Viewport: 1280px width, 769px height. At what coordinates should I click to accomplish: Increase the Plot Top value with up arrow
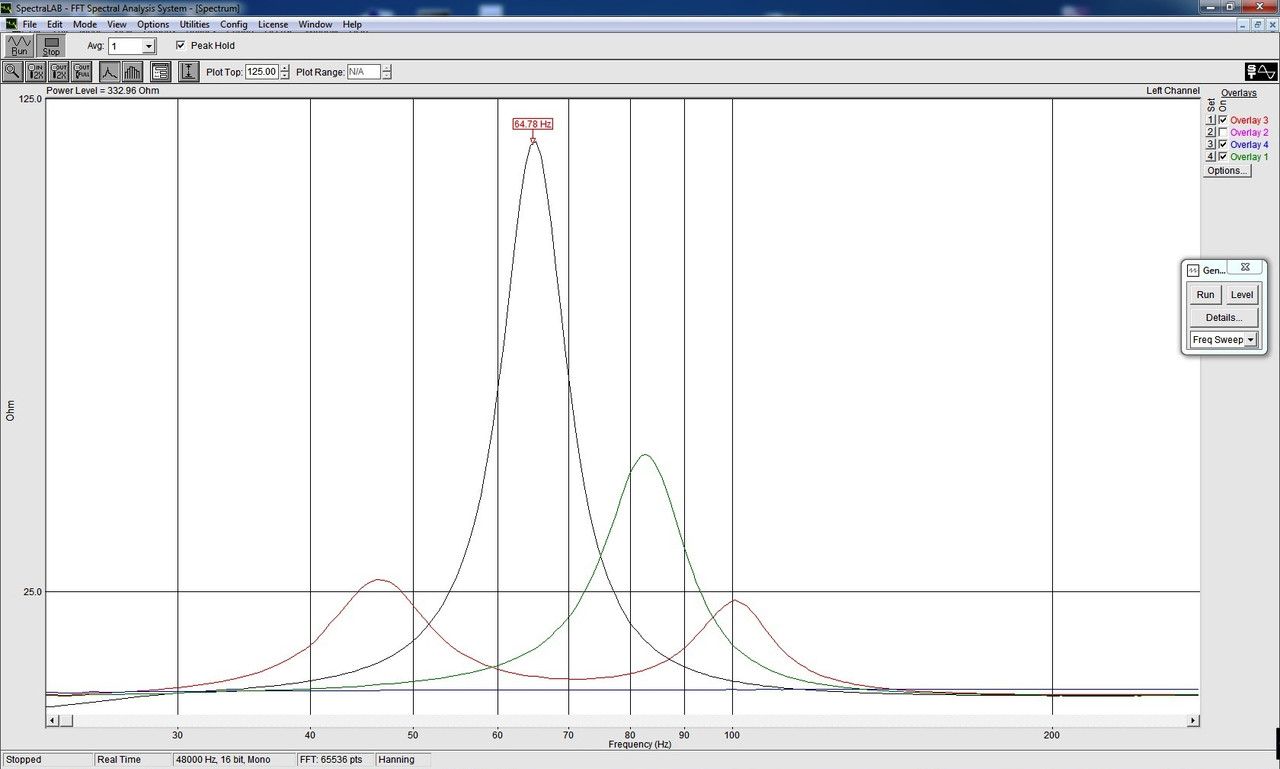coord(285,68)
